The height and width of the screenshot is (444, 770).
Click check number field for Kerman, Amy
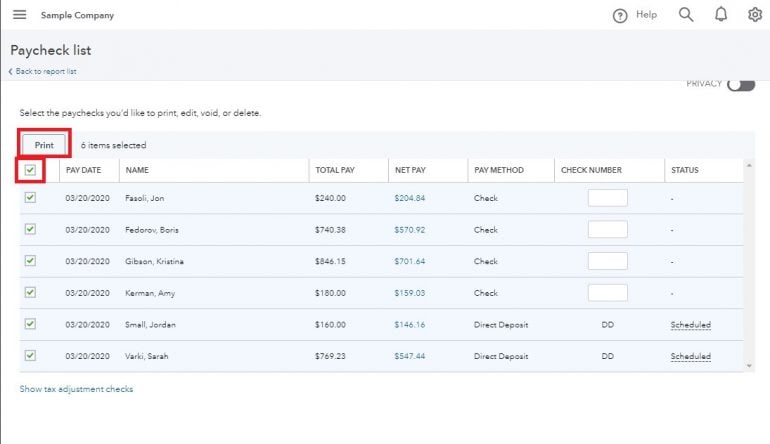(x=607, y=293)
